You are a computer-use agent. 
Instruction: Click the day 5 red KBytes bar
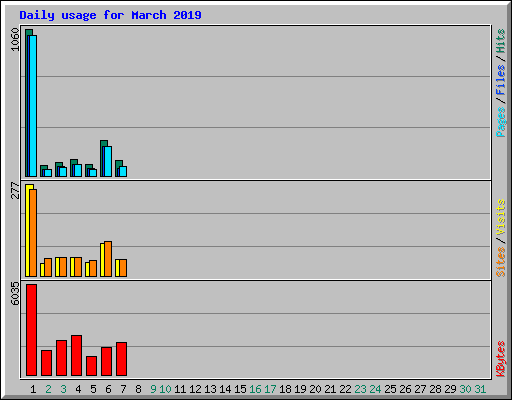(x=92, y=366)
